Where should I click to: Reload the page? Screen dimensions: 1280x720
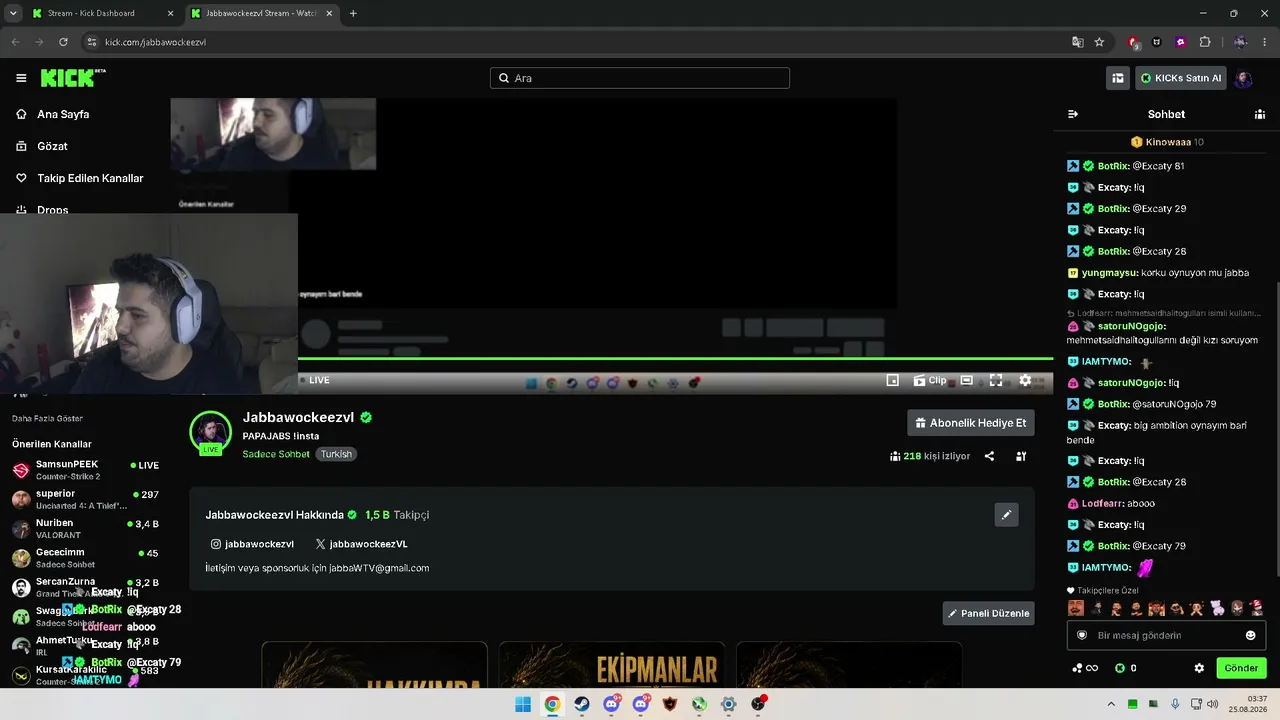63,42
